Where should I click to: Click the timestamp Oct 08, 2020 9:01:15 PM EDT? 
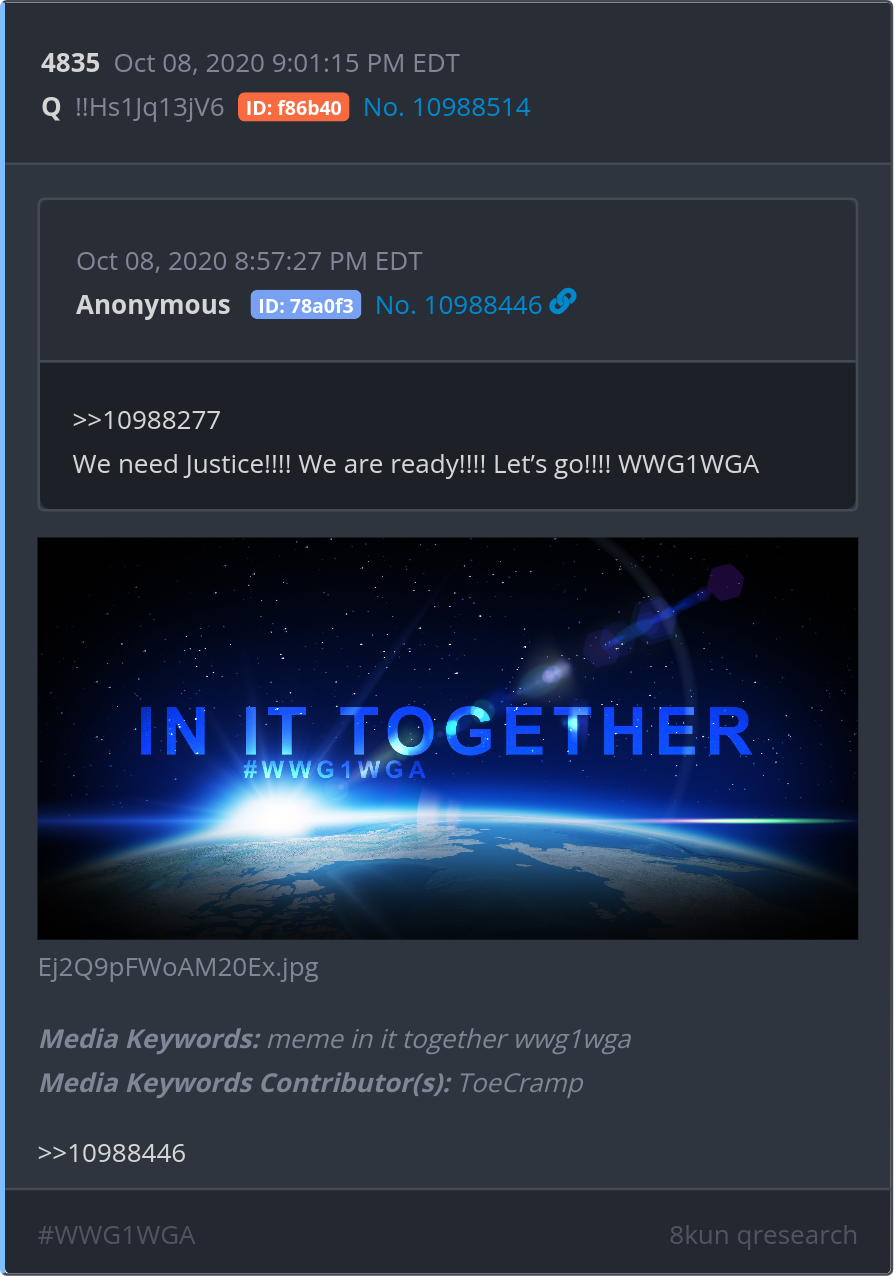(x=287, y=63)
